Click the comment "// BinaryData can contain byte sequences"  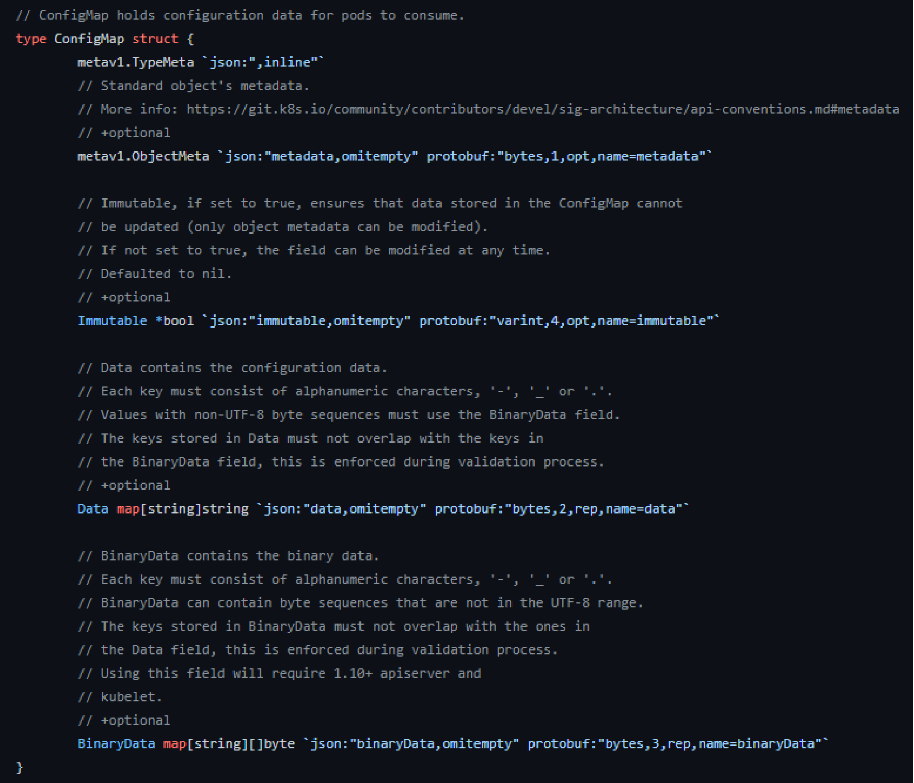[x=360, y=603]
